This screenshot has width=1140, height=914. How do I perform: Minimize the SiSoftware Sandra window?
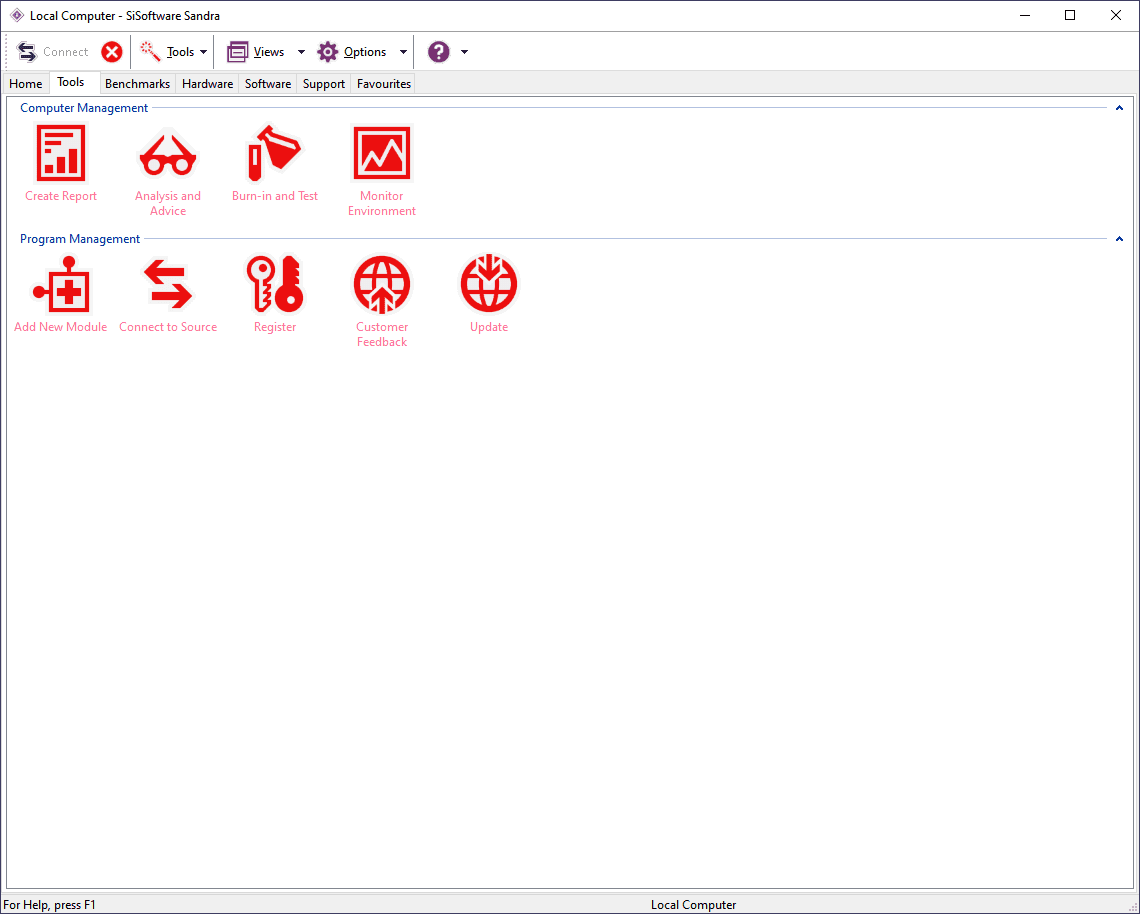pos(1025,15)
